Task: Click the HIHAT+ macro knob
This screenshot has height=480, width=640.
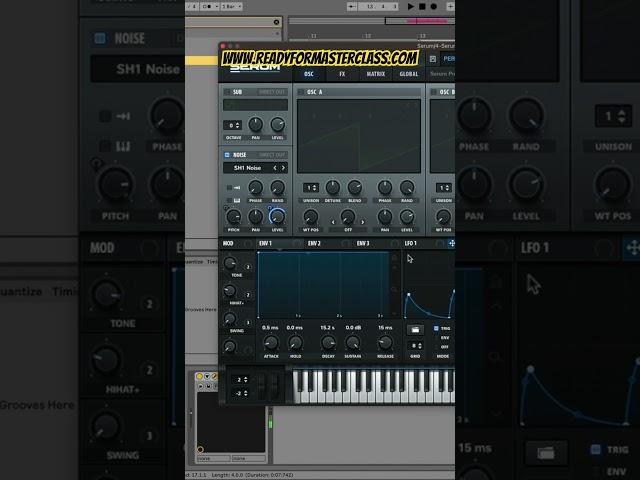Action: [230, 291]
